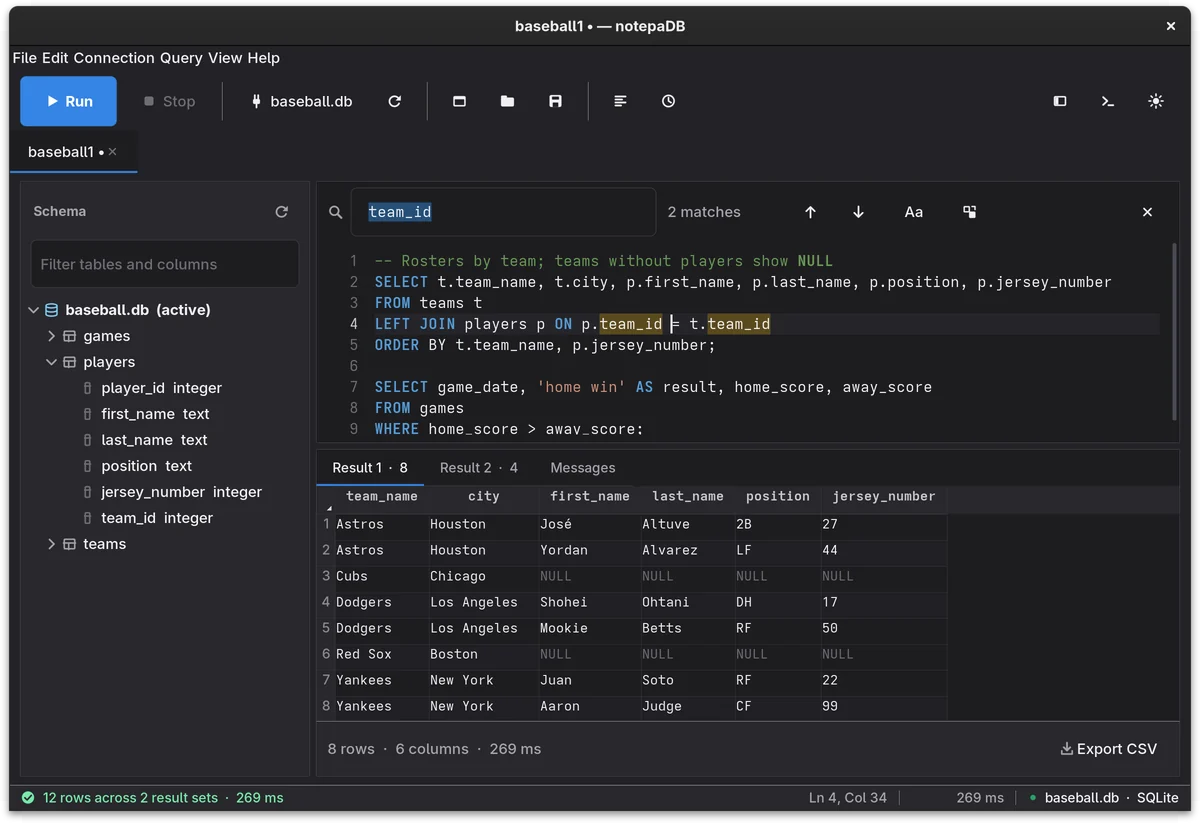Open the Connection menu
Screen dimensions: 1200x823
[114, 58]
